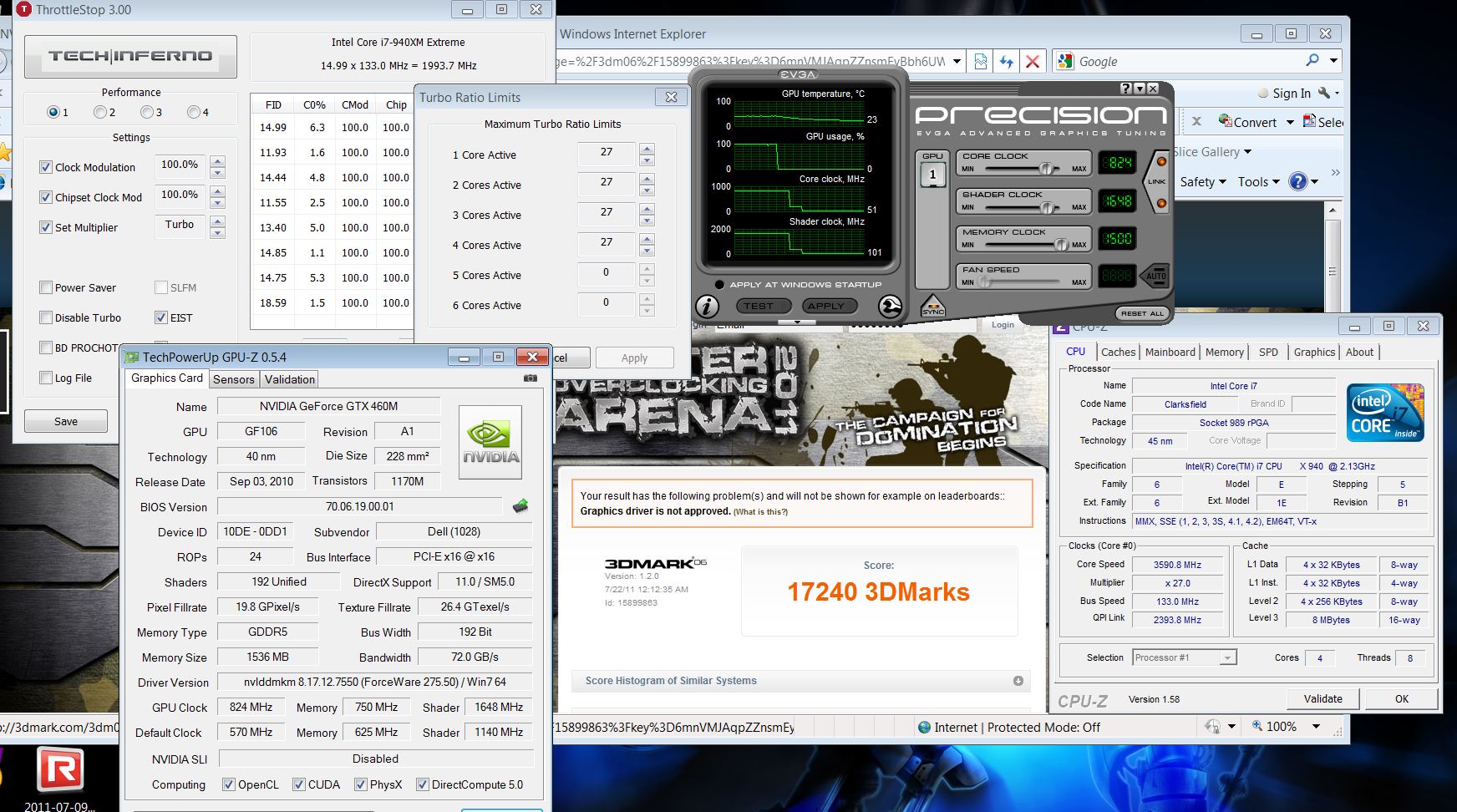Toggle clock Link button in Precision
This screenshot has height=812, width=1457.
pos(1156,181)
